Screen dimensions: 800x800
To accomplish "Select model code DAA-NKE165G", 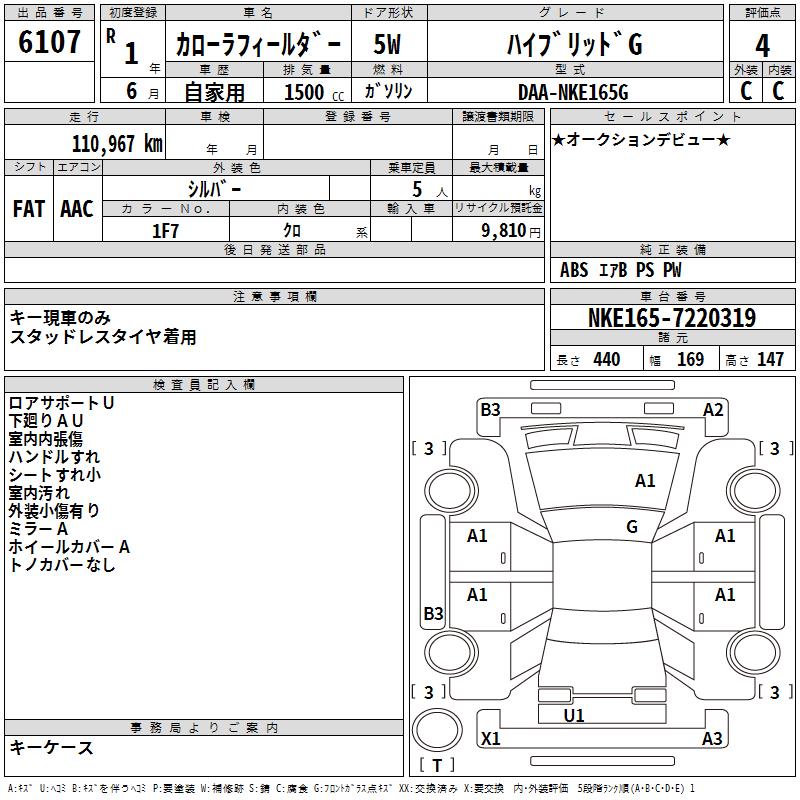I will [x=573, y=92].
